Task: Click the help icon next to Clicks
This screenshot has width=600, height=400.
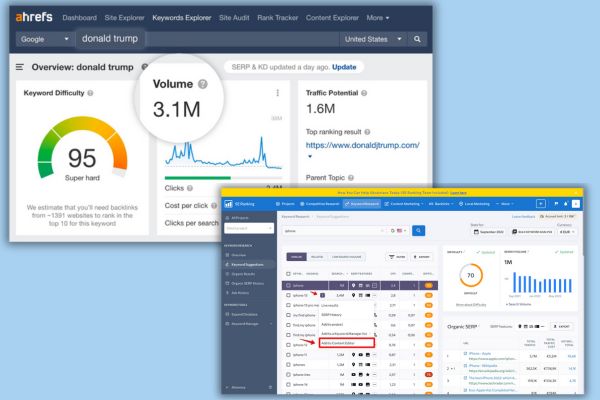Action: click(x=190, y=188)
